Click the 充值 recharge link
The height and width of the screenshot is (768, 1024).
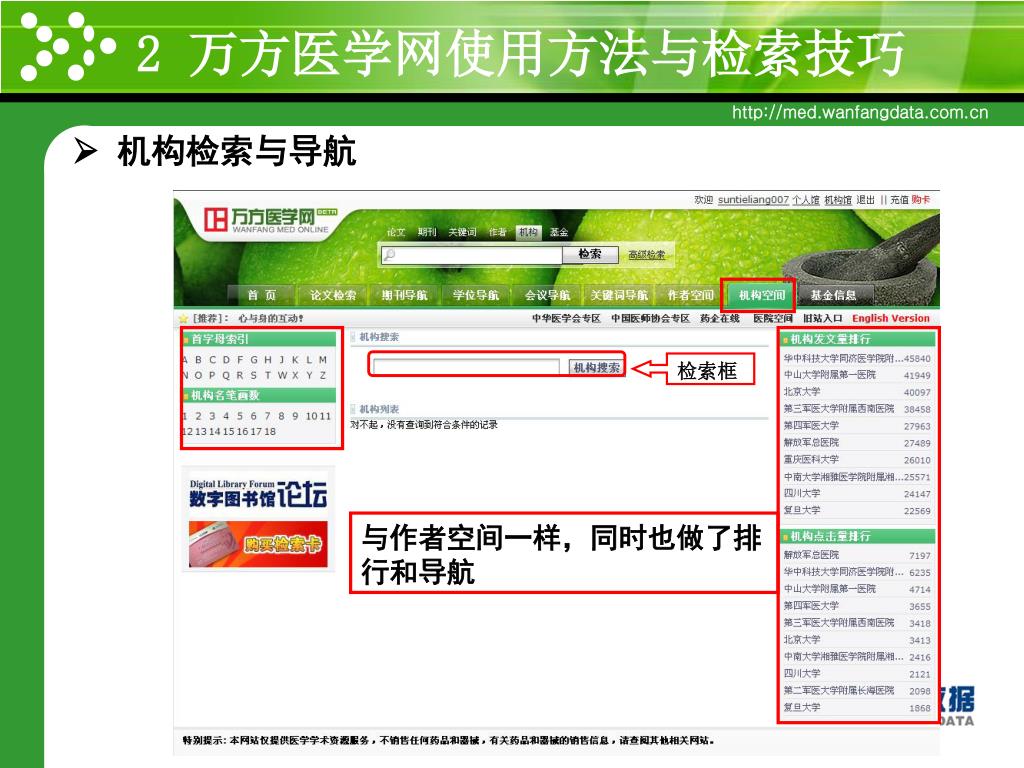tap(899, 200)
